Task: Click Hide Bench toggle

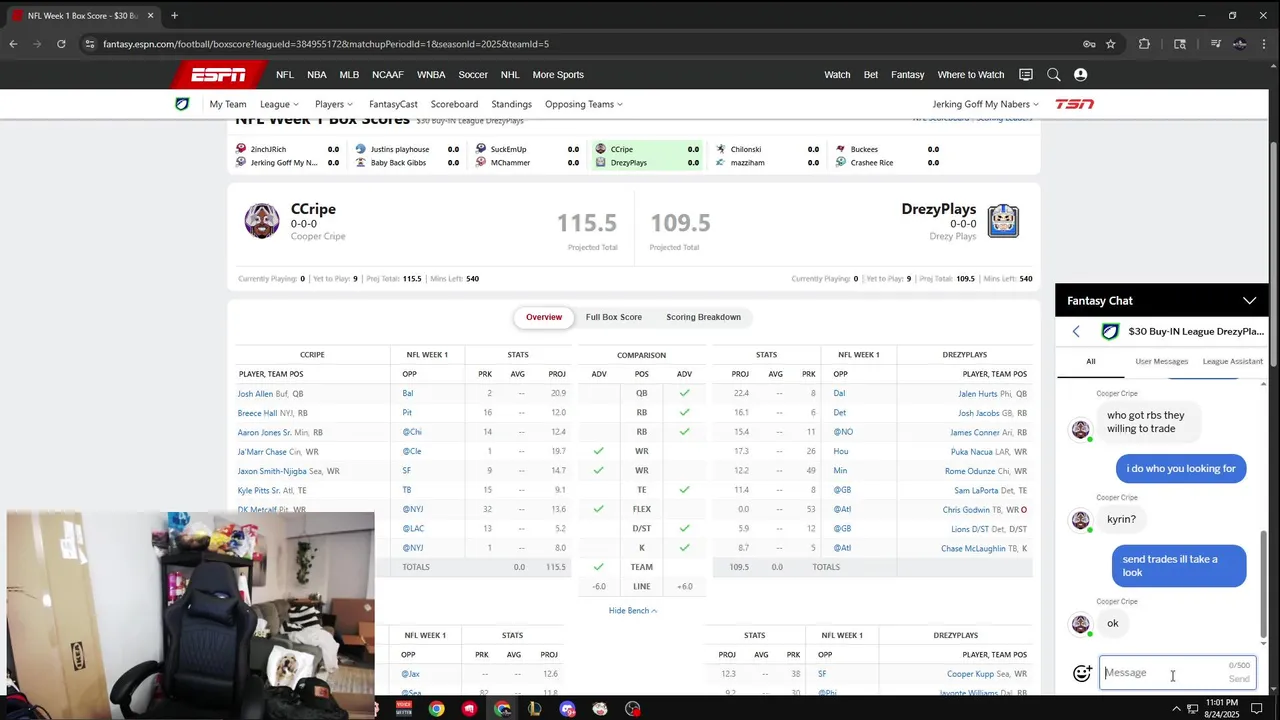Action: [633, 611]
